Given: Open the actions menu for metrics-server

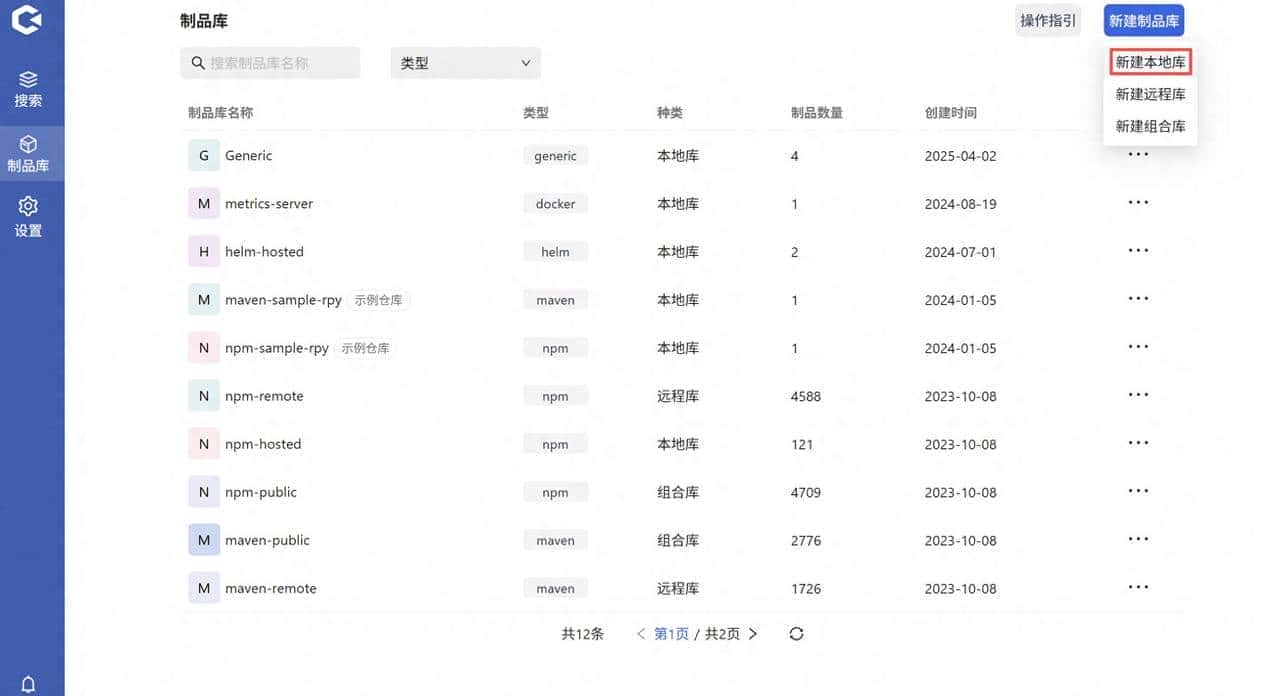Looking at the screenshot, I should (1138, 203).
